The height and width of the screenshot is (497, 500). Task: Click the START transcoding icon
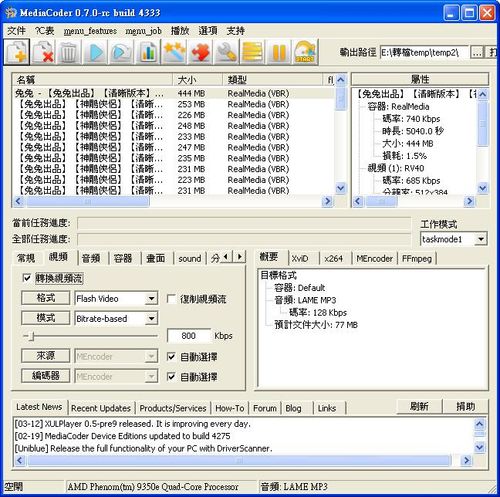pyautogui.click(x=305, y=52)
